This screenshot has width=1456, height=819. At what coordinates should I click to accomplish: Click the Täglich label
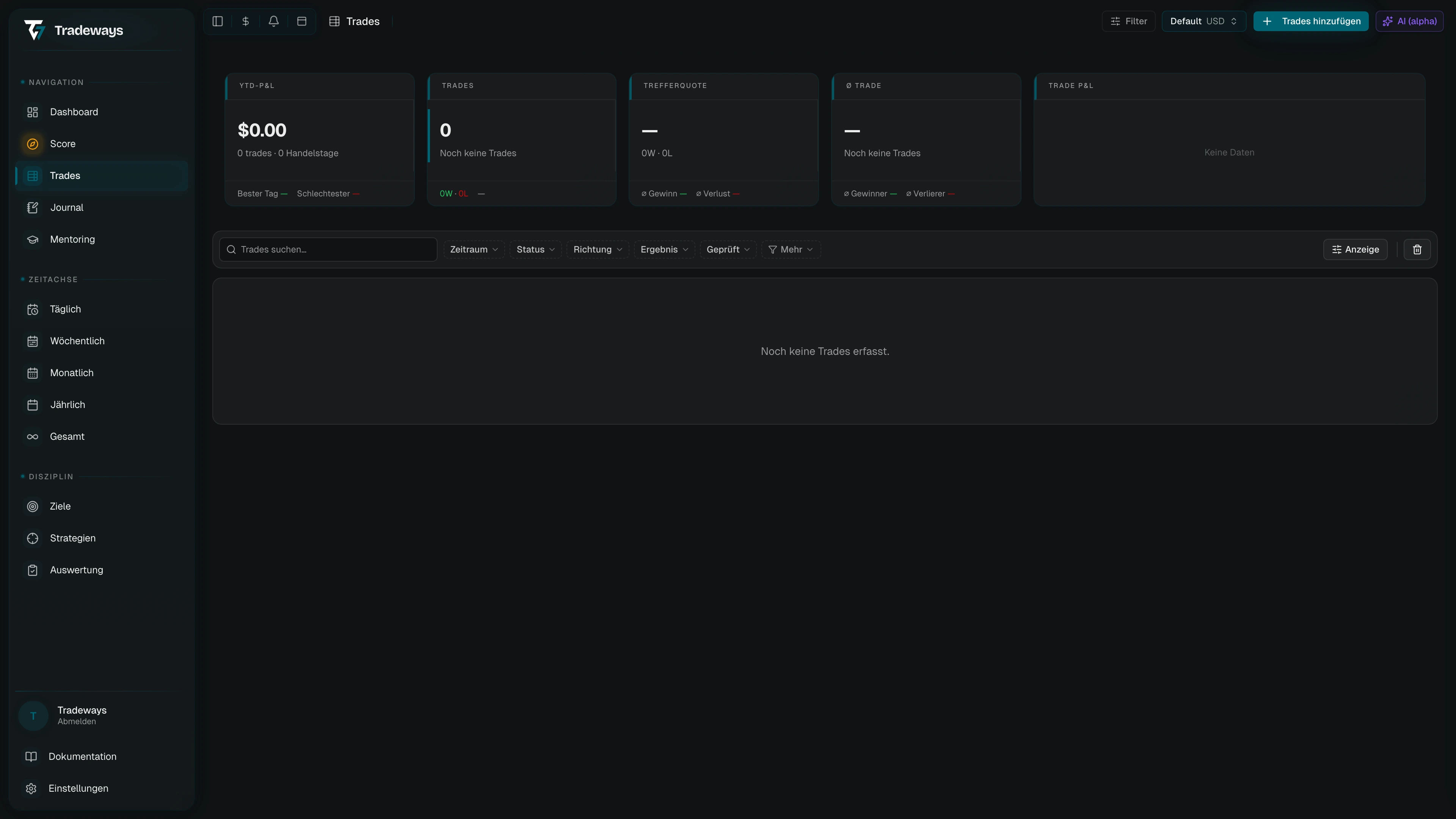[x=66, y=309]
